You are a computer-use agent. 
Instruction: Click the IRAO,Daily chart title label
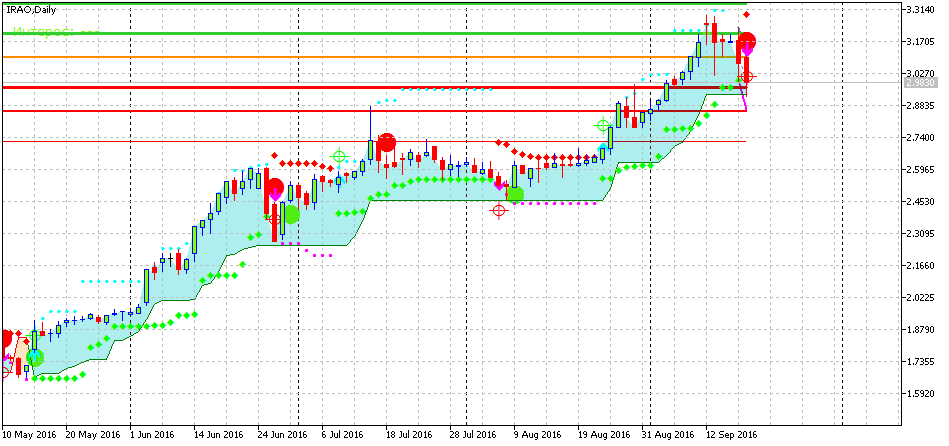coord(30,9)
